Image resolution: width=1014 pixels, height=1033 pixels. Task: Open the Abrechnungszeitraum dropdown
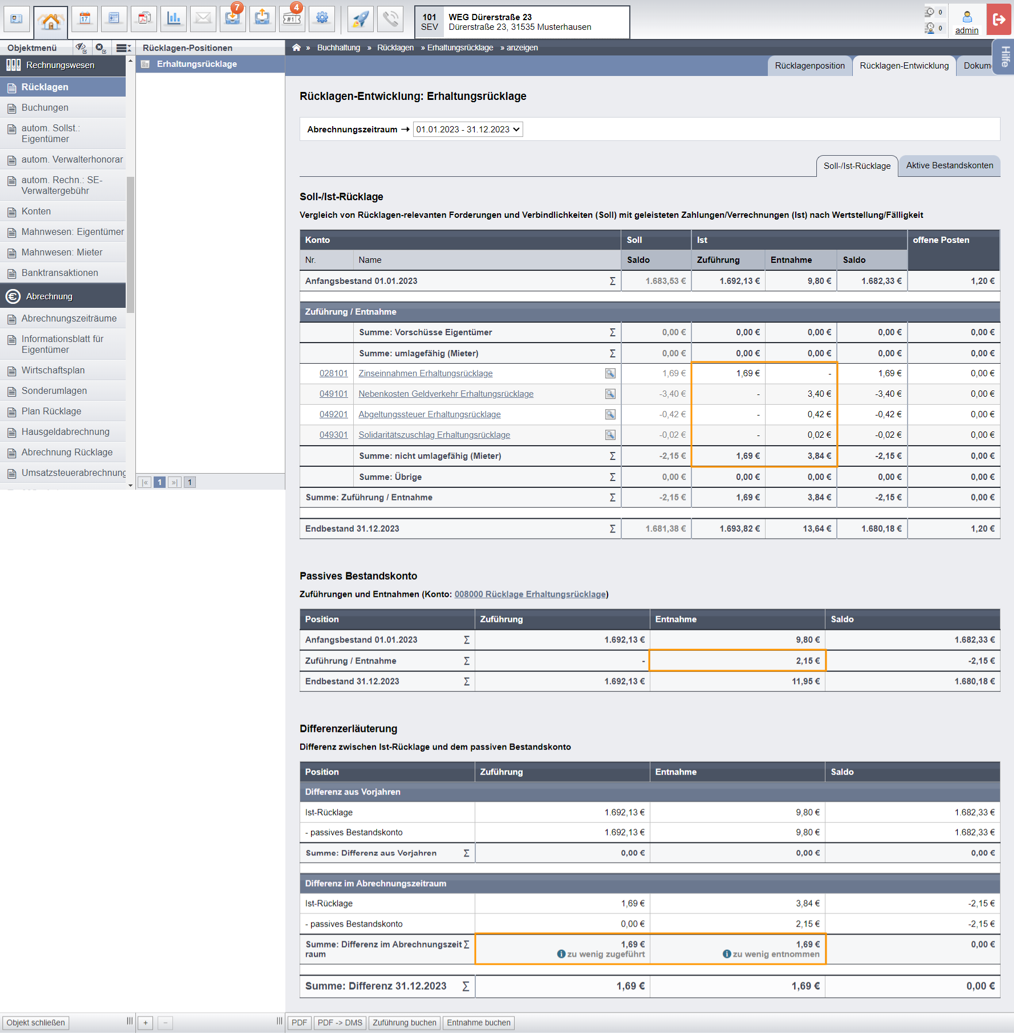468,129
